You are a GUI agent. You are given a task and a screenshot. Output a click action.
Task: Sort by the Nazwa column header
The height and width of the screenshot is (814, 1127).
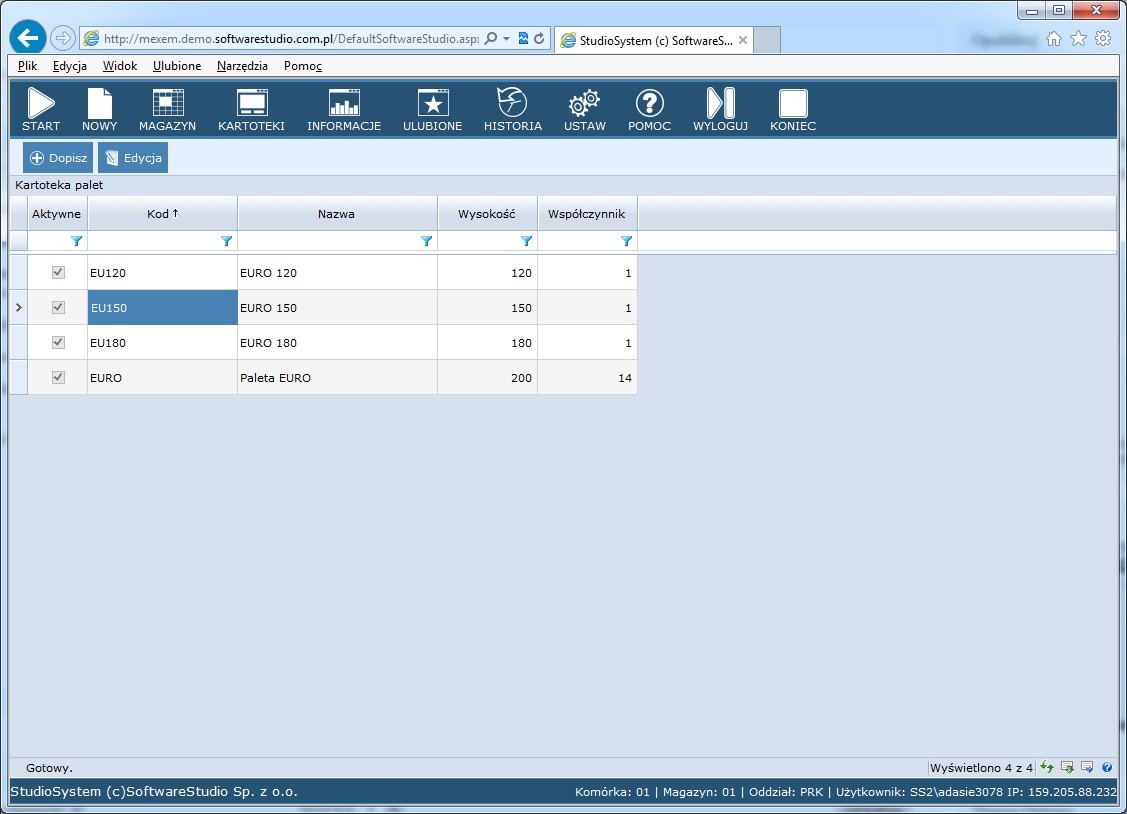(x=337, y=213)
